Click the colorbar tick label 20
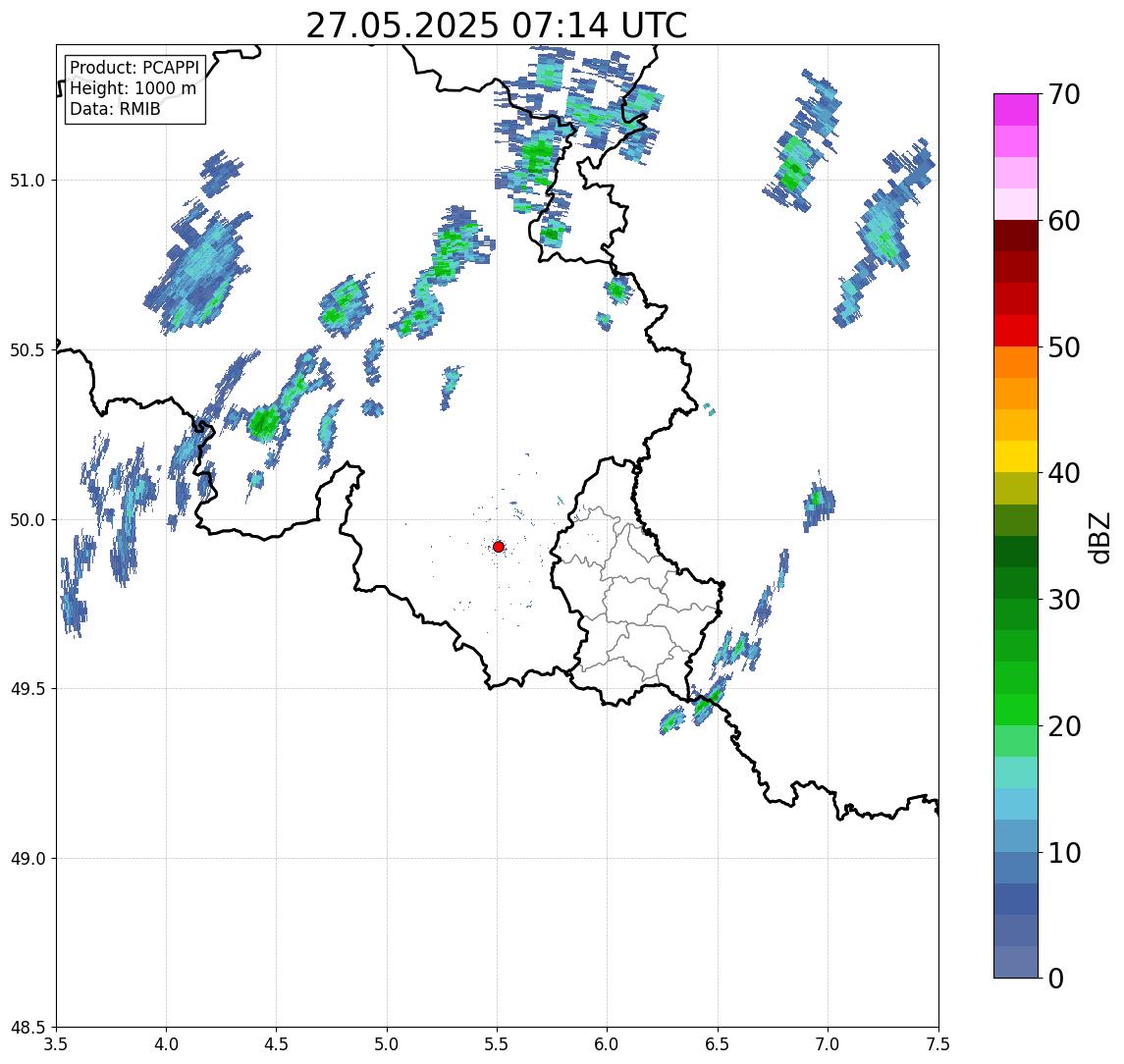This screenshot has height=1064, width=1124. (1064, 726)
